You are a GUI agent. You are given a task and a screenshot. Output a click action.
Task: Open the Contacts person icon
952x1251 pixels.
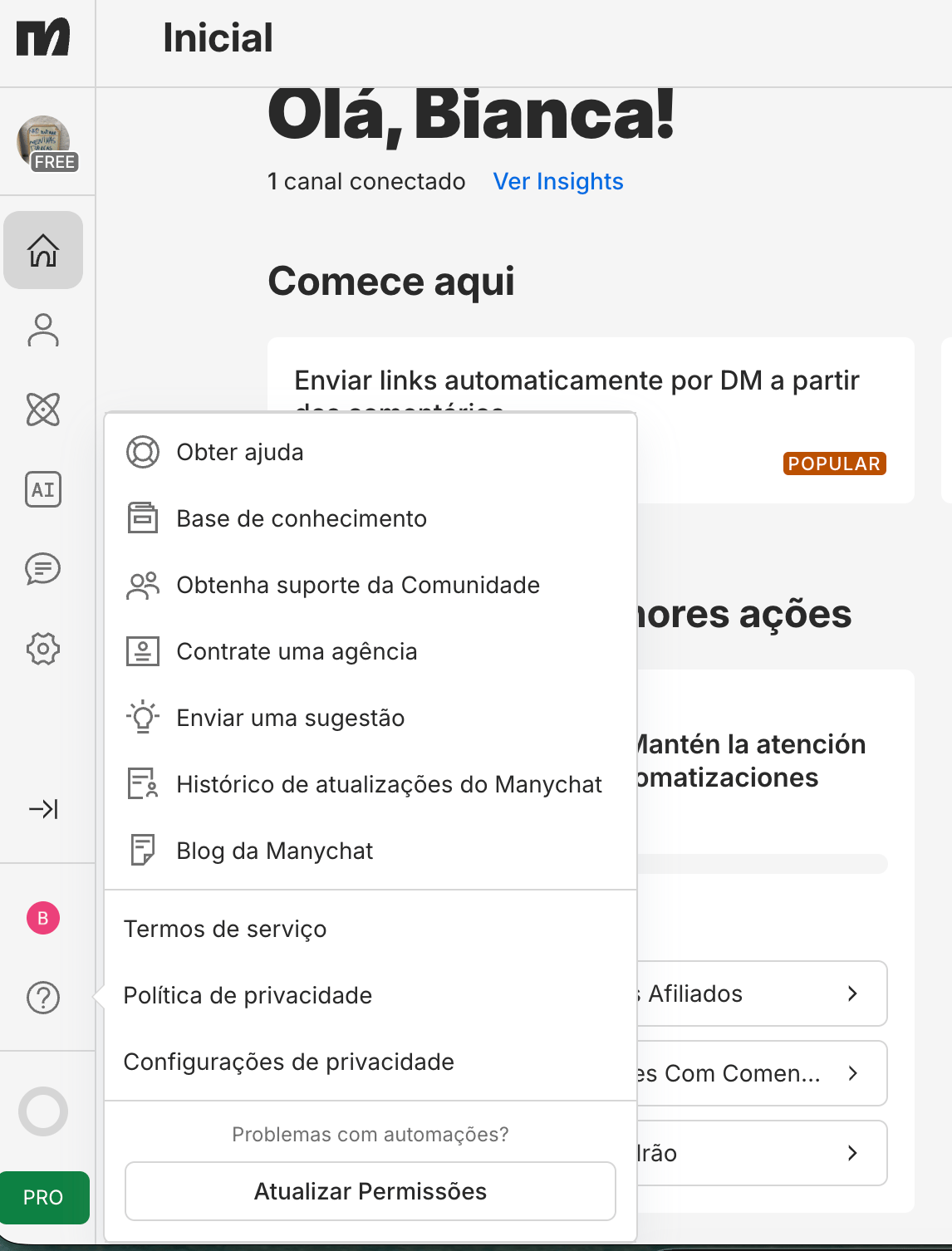click(43, 330)
